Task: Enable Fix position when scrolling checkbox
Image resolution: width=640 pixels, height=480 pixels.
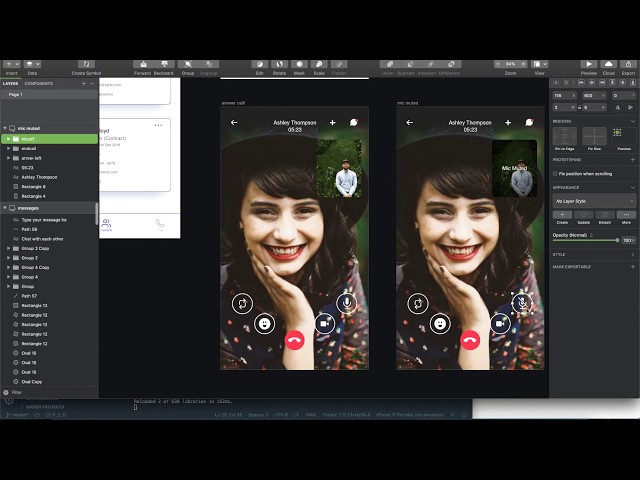Action: tap(555, 174)
